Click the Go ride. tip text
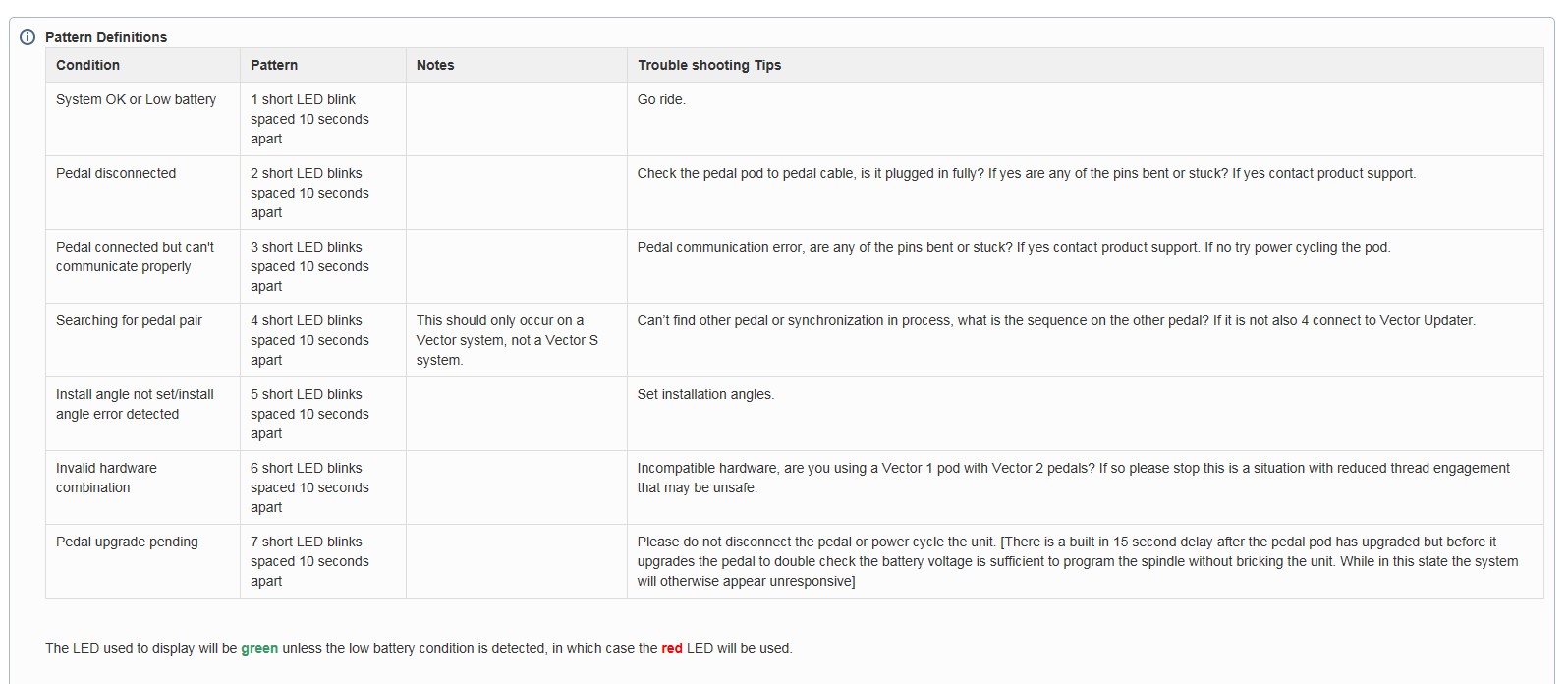1568x684 pixels. (661, 99)
